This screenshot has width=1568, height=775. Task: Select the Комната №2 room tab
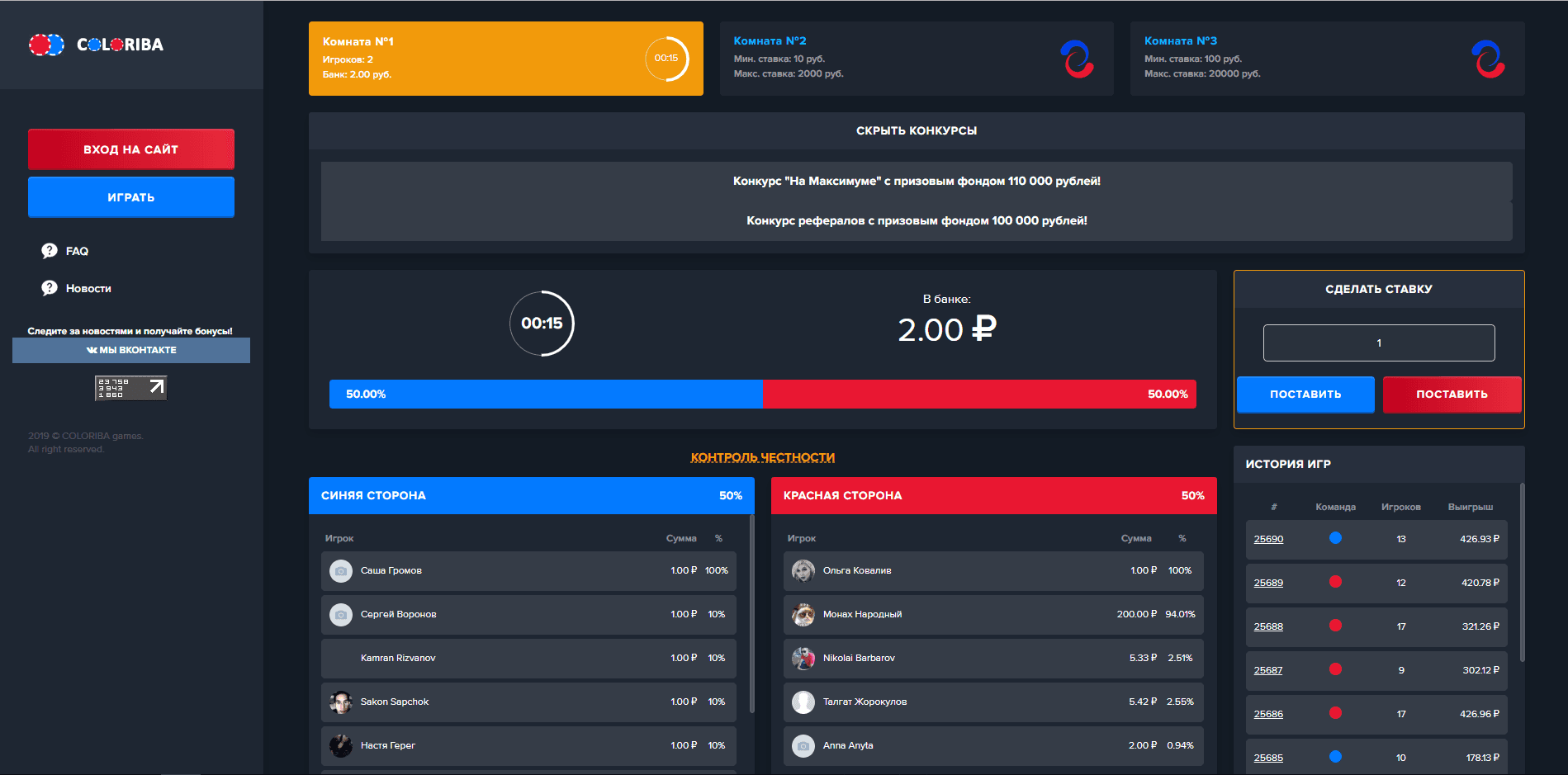916,59
